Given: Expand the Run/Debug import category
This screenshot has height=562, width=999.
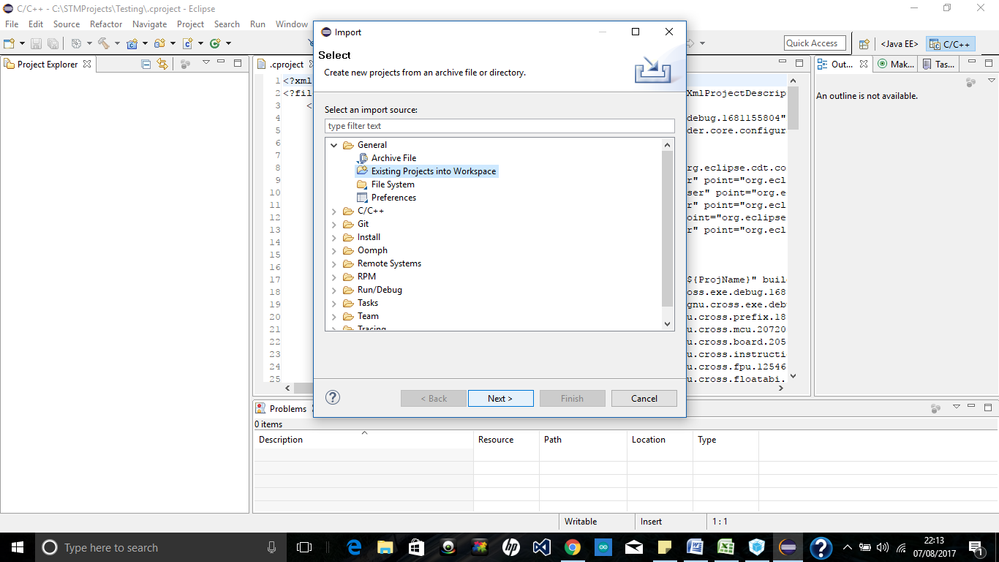Looking at the screenshot, I should [x=334, y=290].
